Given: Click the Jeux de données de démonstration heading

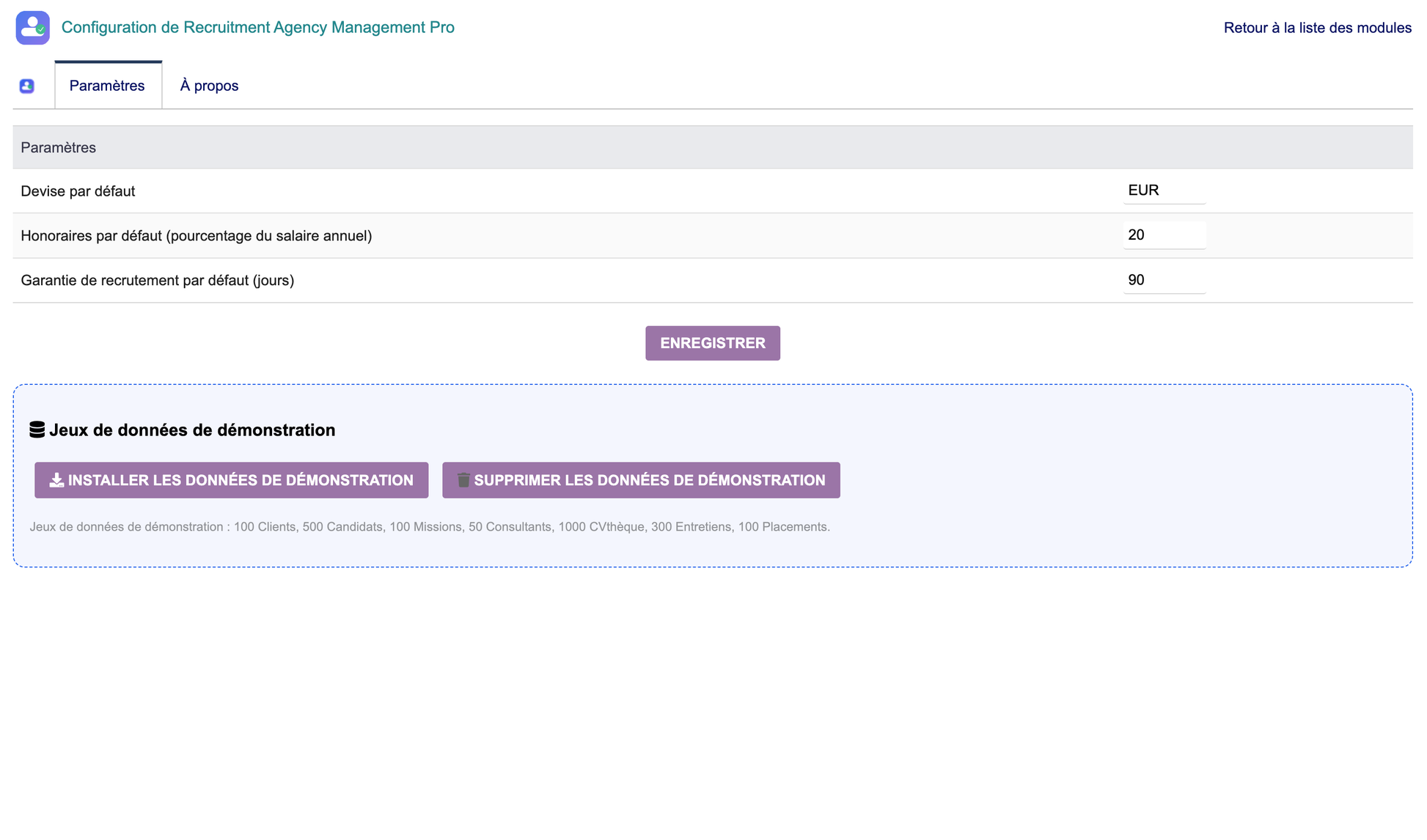Looking at the screenshot, I should [191, 430].
